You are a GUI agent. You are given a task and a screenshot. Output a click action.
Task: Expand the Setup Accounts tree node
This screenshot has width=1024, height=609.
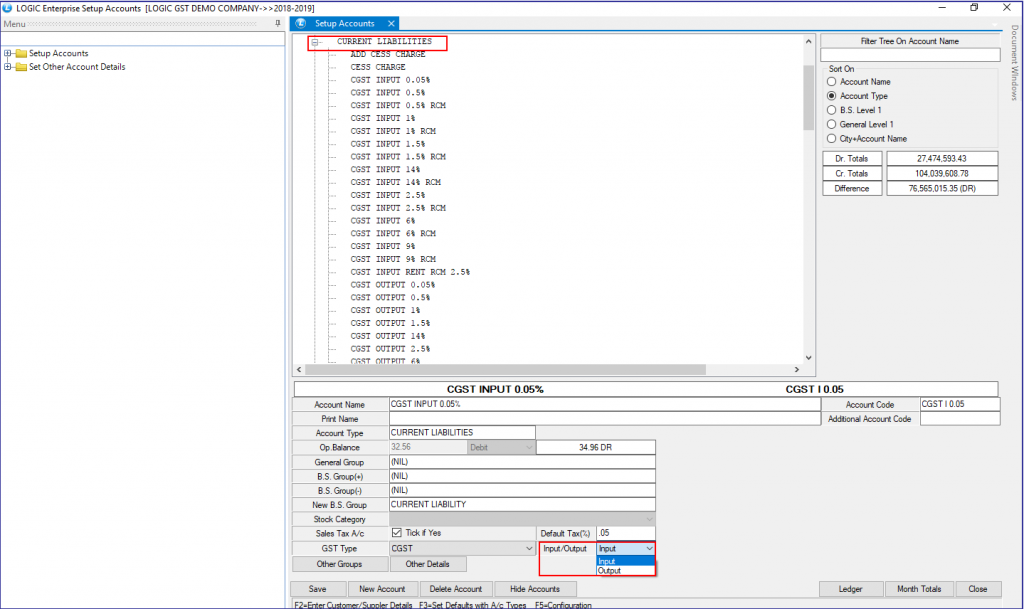point(10,53)
